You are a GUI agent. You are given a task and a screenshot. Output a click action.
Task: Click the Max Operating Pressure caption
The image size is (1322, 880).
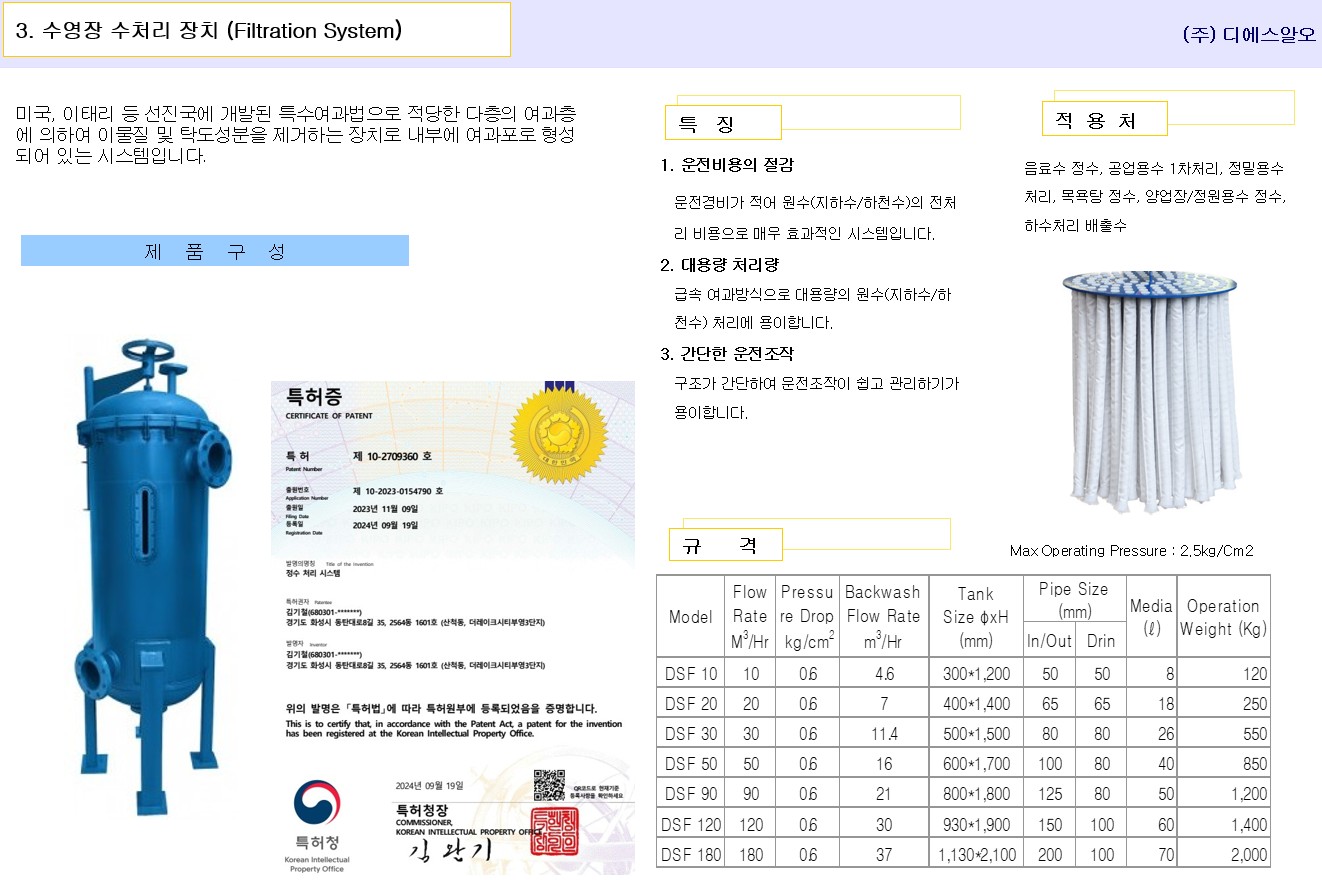[1131, 550]
